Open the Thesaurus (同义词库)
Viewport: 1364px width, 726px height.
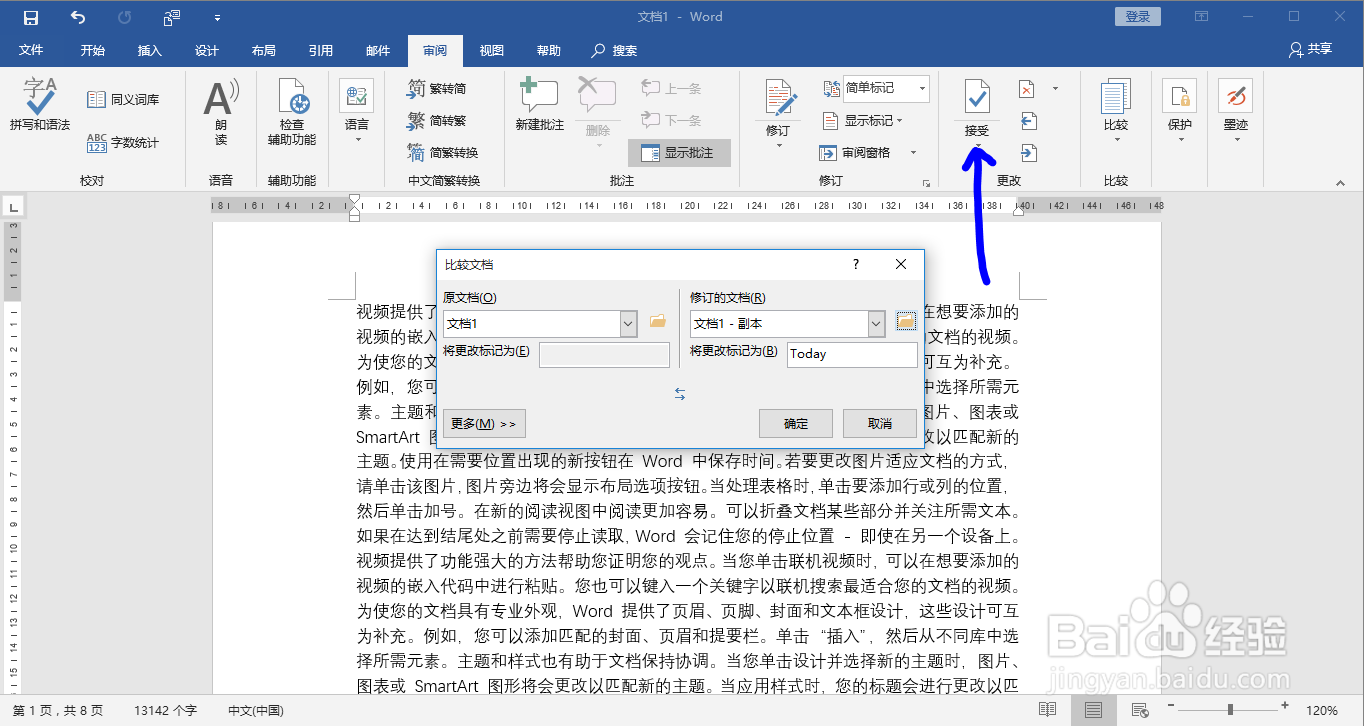click(x=123, y=99)
